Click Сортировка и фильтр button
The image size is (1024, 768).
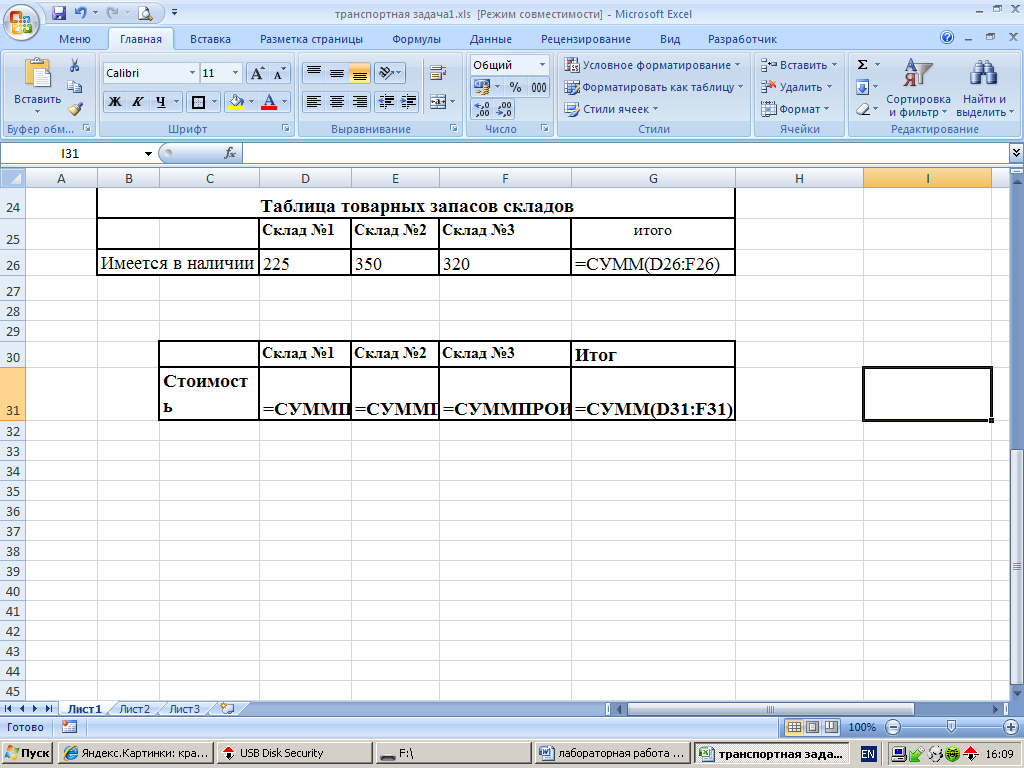(918, 88)
